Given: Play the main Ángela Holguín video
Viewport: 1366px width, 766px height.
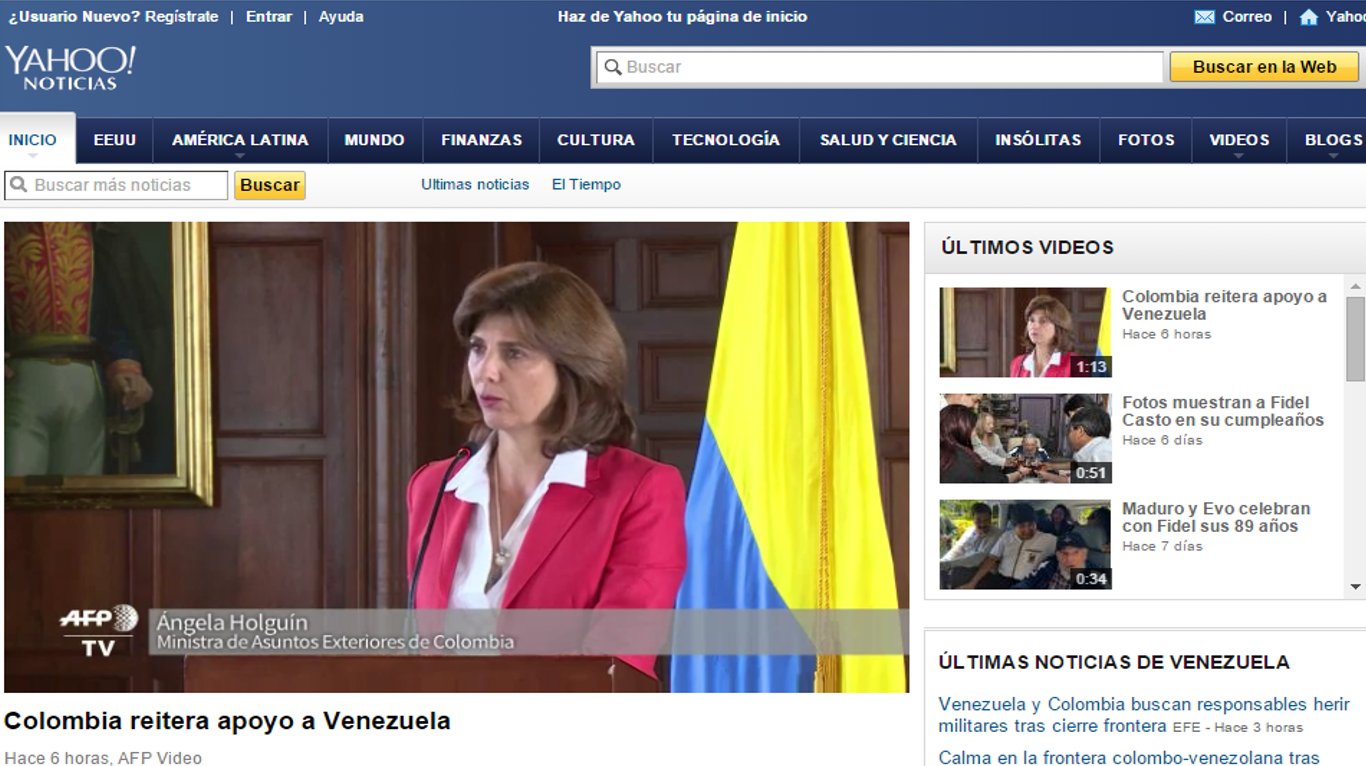Looking at the screenshot, I should coord(457,457).
